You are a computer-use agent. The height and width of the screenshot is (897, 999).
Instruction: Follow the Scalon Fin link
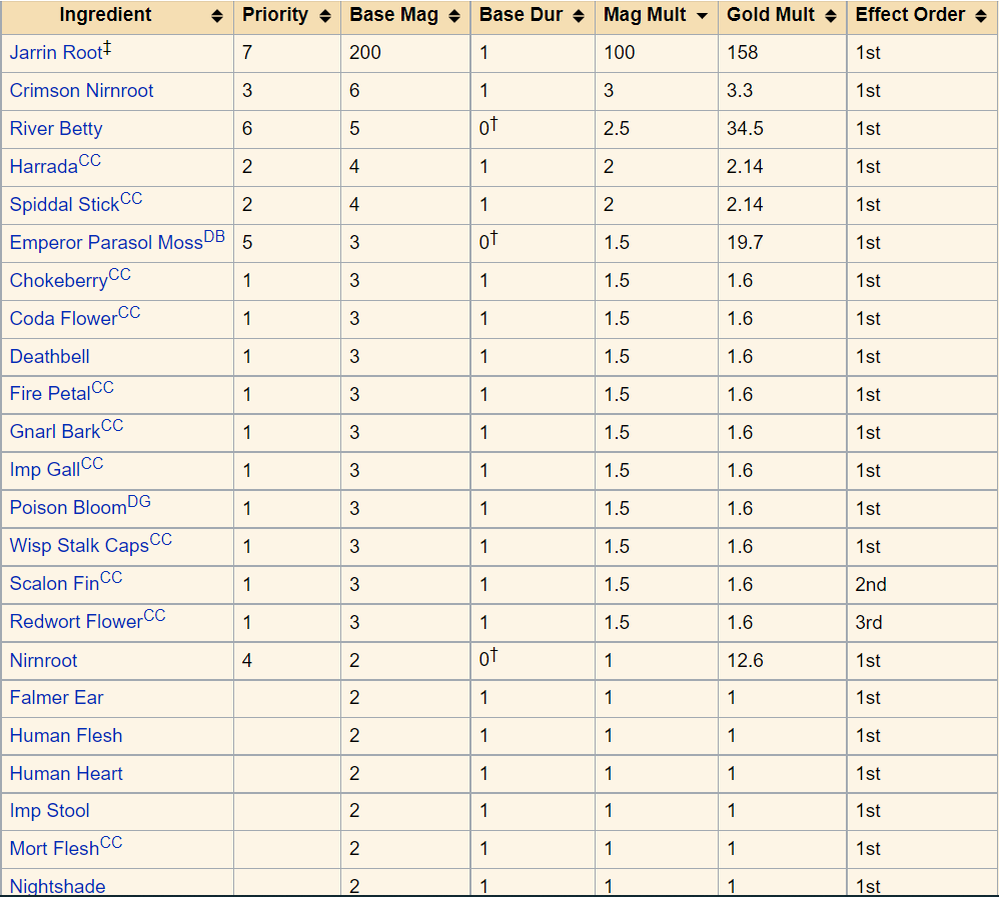pyautogui.click(x=54, y=584)
